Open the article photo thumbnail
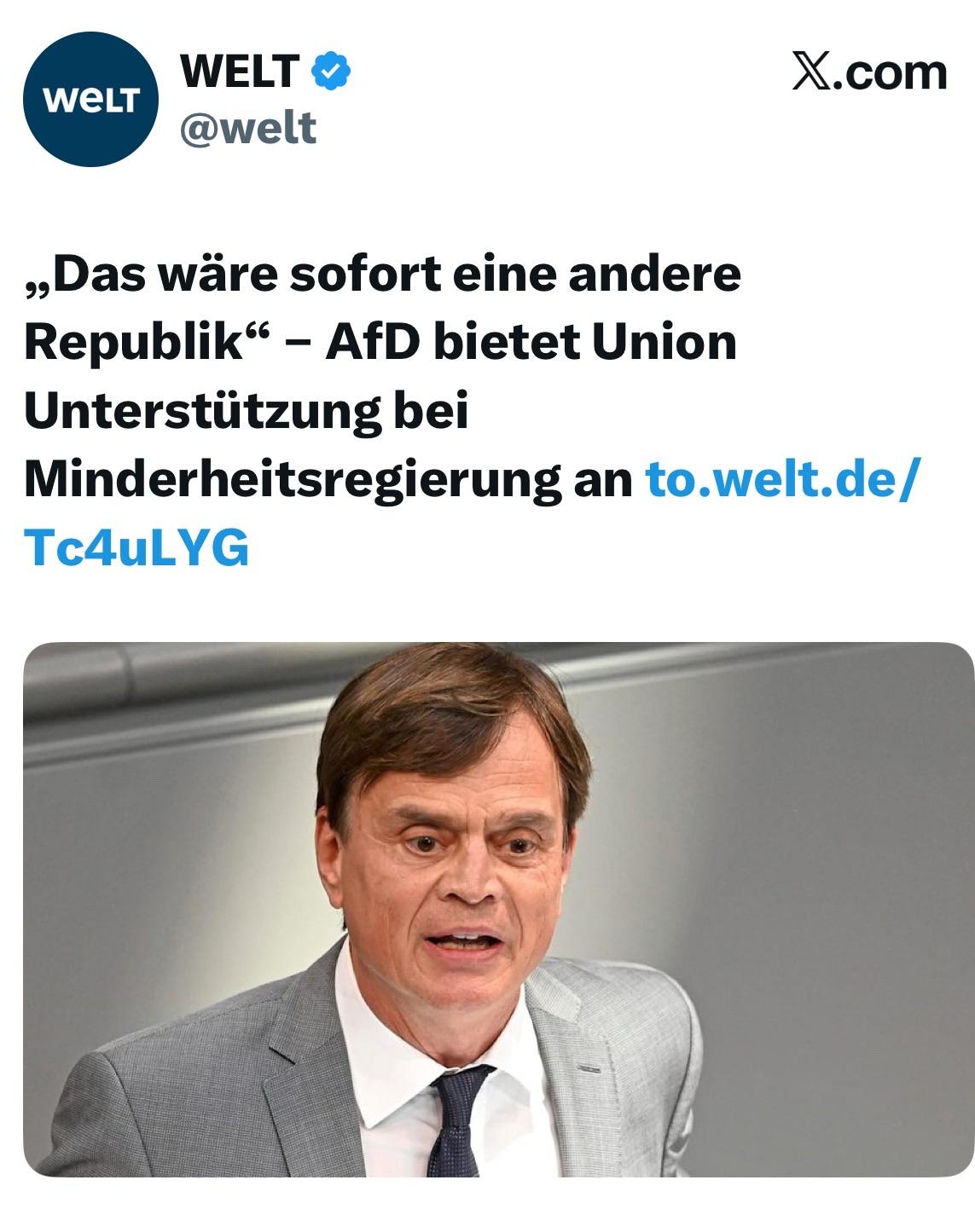The height and width of the screenshot is (1232, 975). tap(498, 909)
